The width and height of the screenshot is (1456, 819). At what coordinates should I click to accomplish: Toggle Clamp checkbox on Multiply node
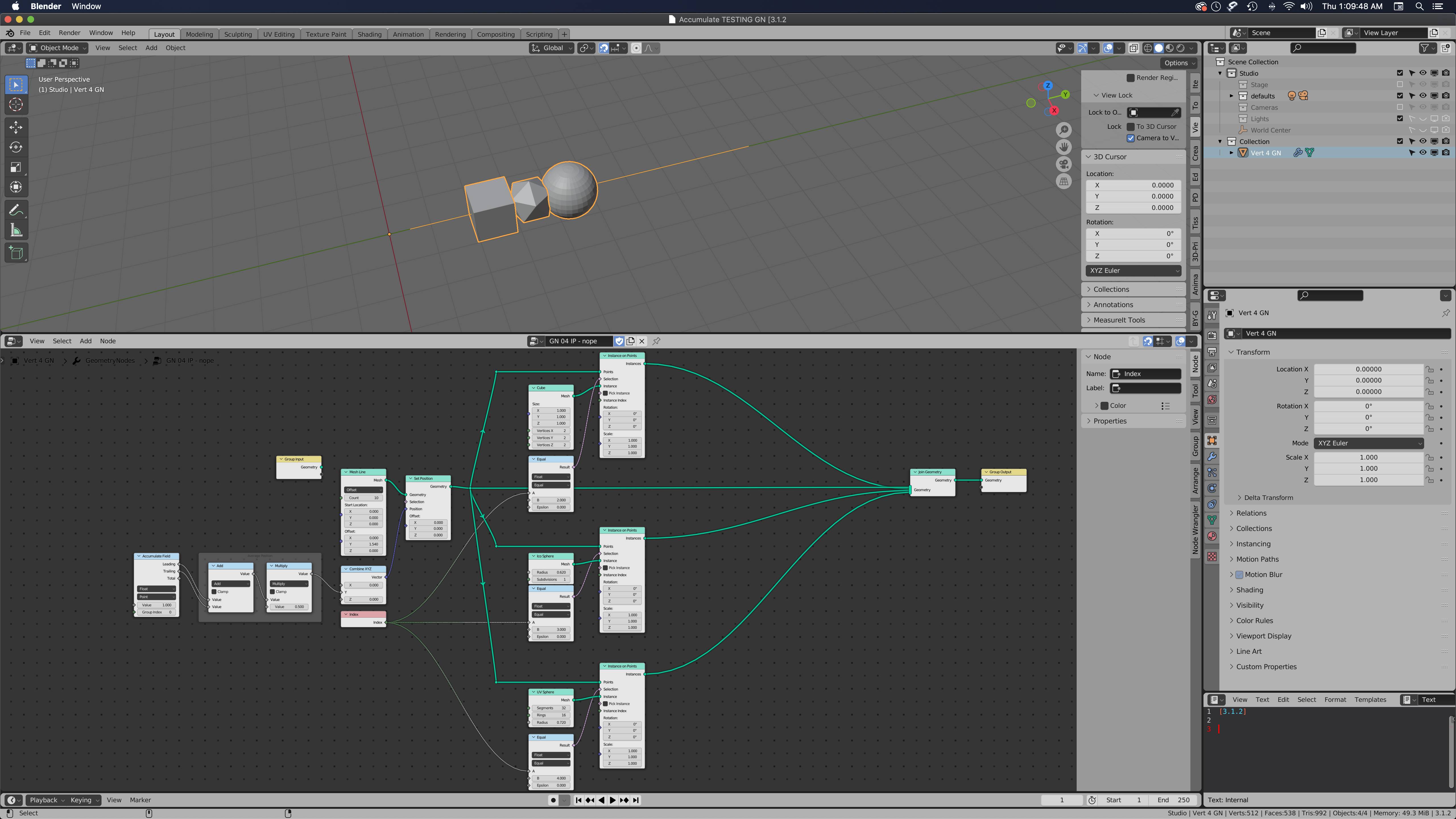272,592
